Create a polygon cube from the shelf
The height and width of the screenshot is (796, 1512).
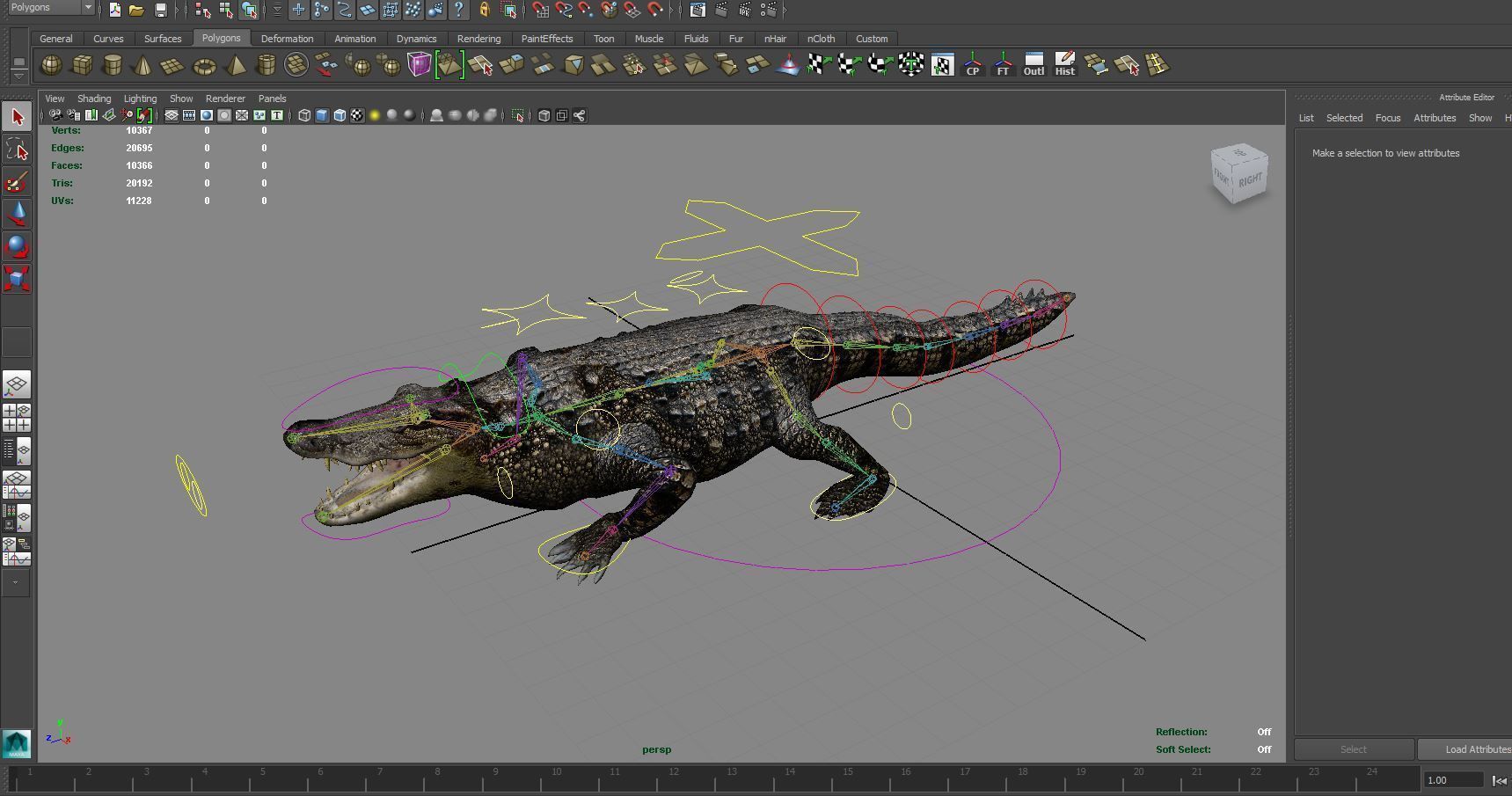coord(83,66)
